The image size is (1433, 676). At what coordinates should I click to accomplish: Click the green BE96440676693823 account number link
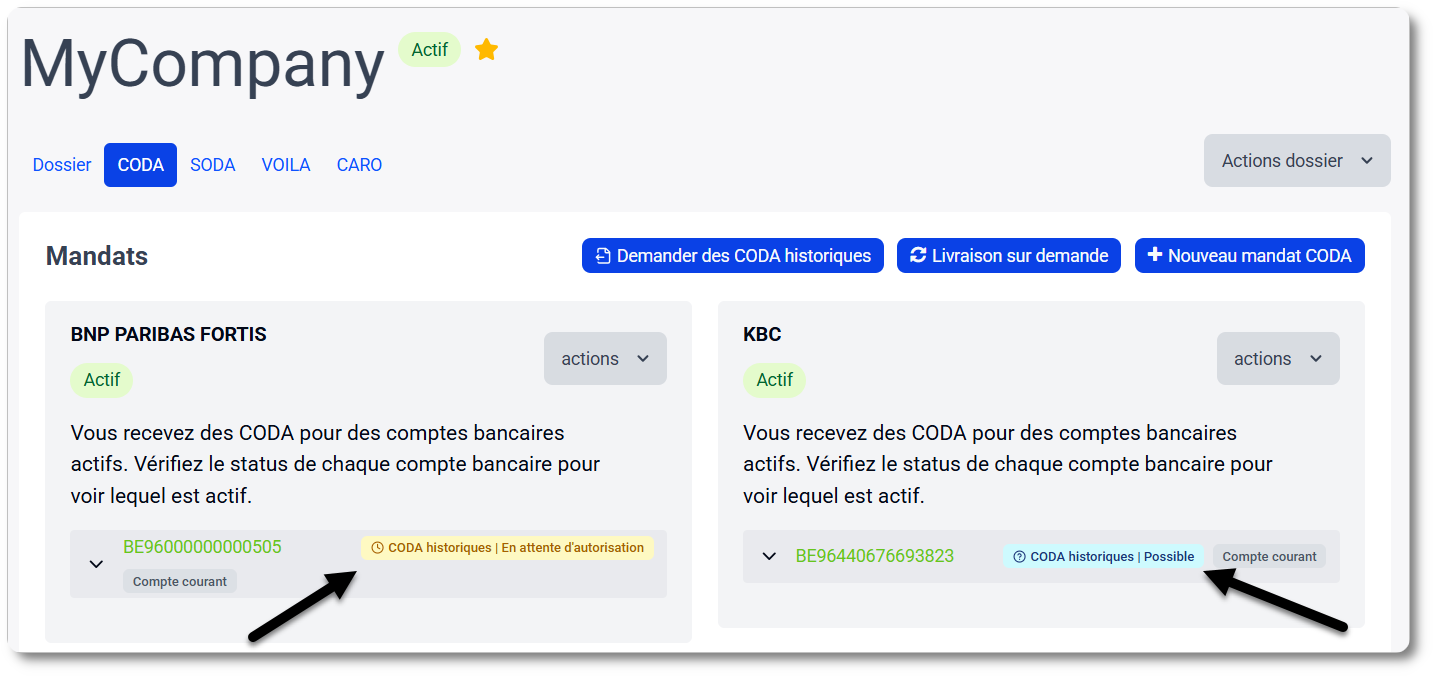(875, 556)
